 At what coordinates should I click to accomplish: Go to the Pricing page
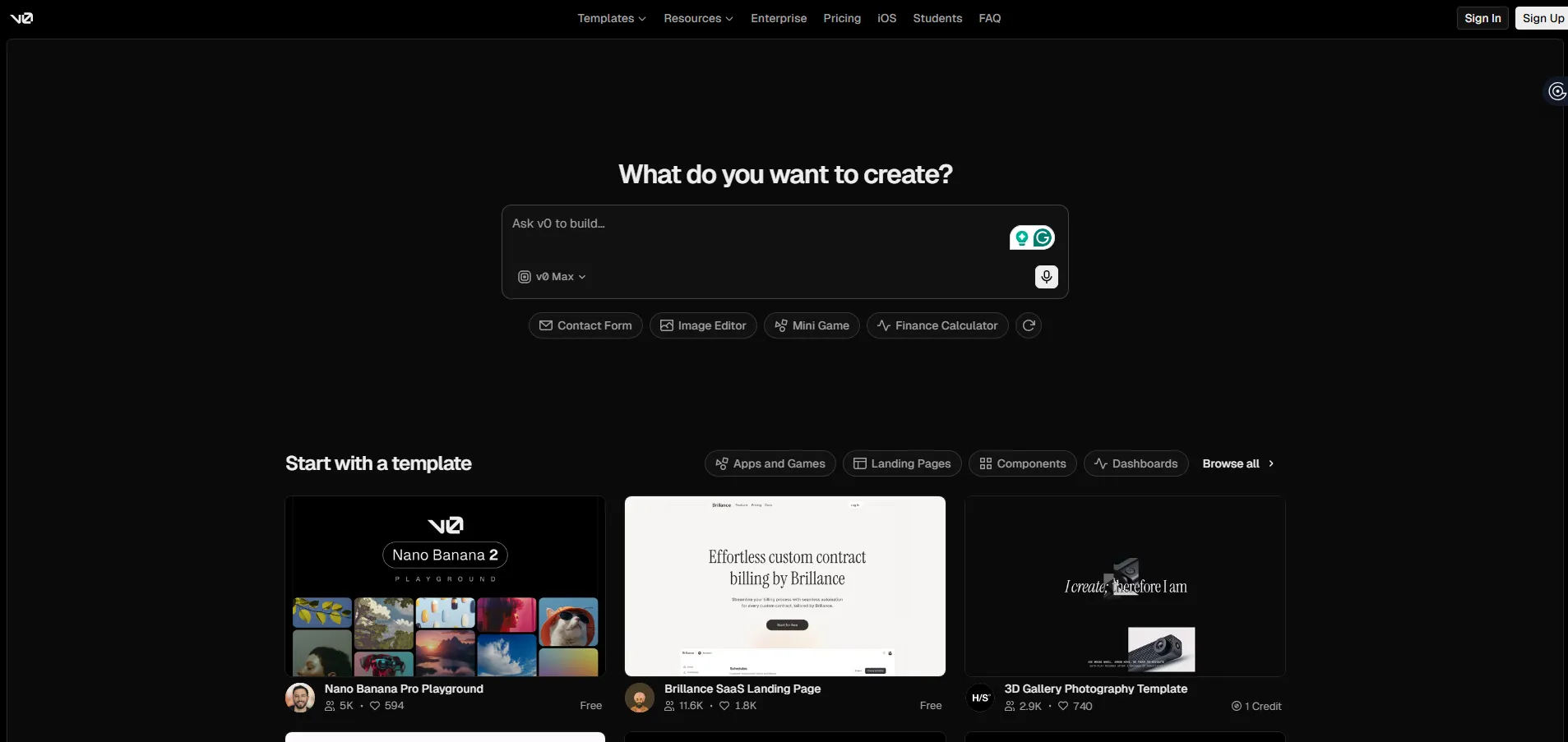point(842,18)
